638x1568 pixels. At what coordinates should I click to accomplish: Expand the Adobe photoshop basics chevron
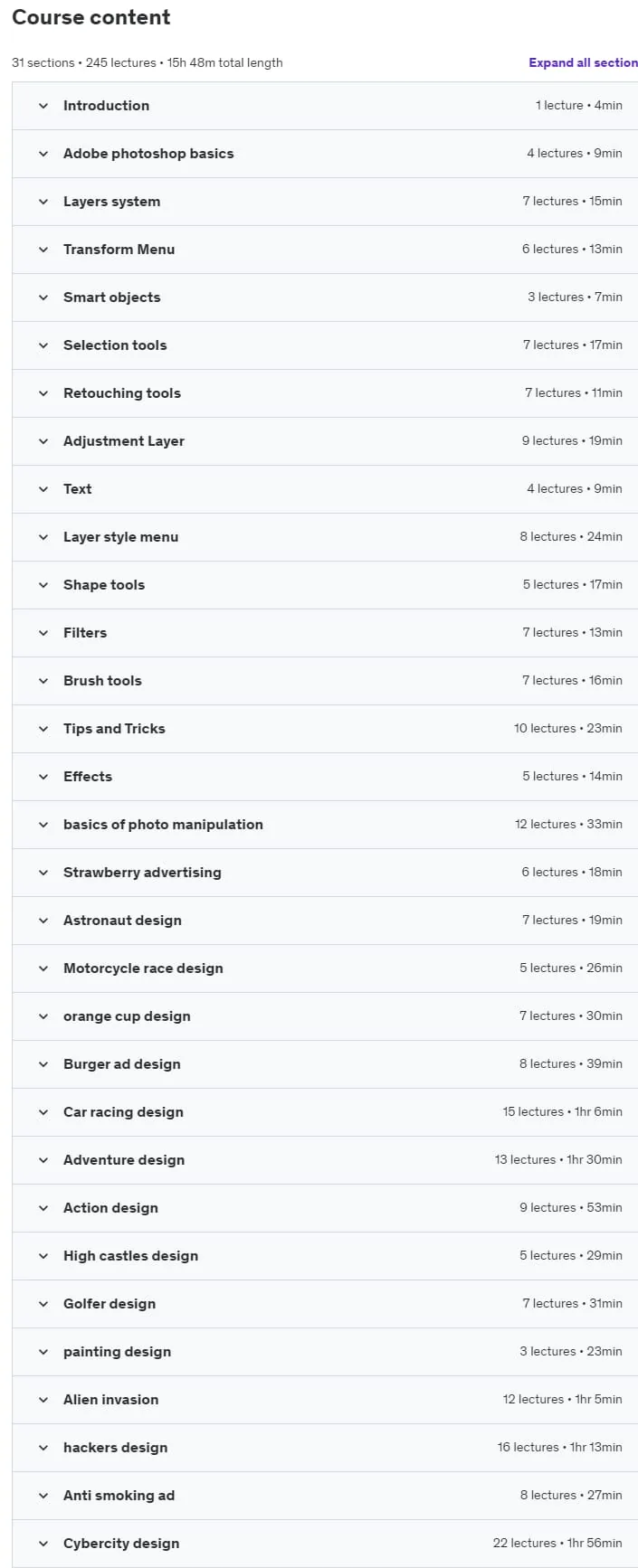43,154
